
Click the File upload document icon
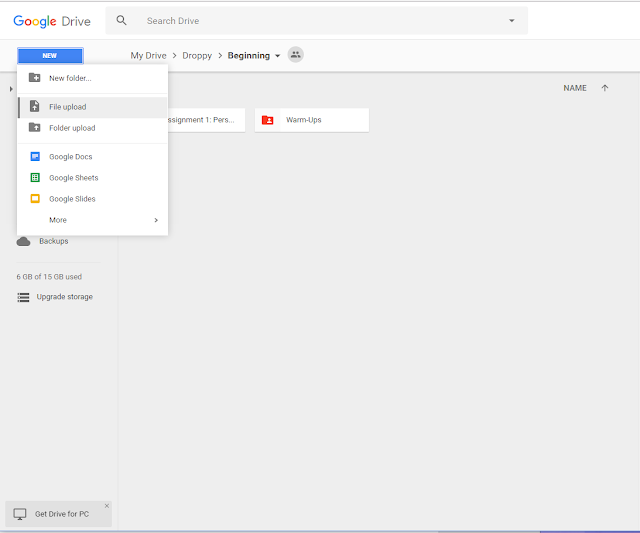pos(35,107)
